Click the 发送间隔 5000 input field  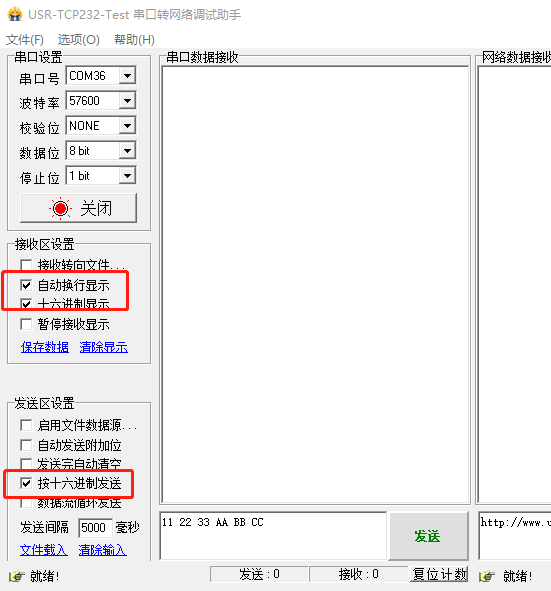[x=95, y=527]
